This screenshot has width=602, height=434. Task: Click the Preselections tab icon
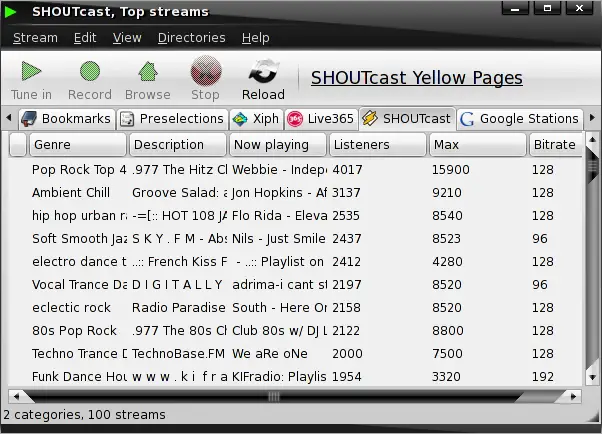click(x=127, y=119)
